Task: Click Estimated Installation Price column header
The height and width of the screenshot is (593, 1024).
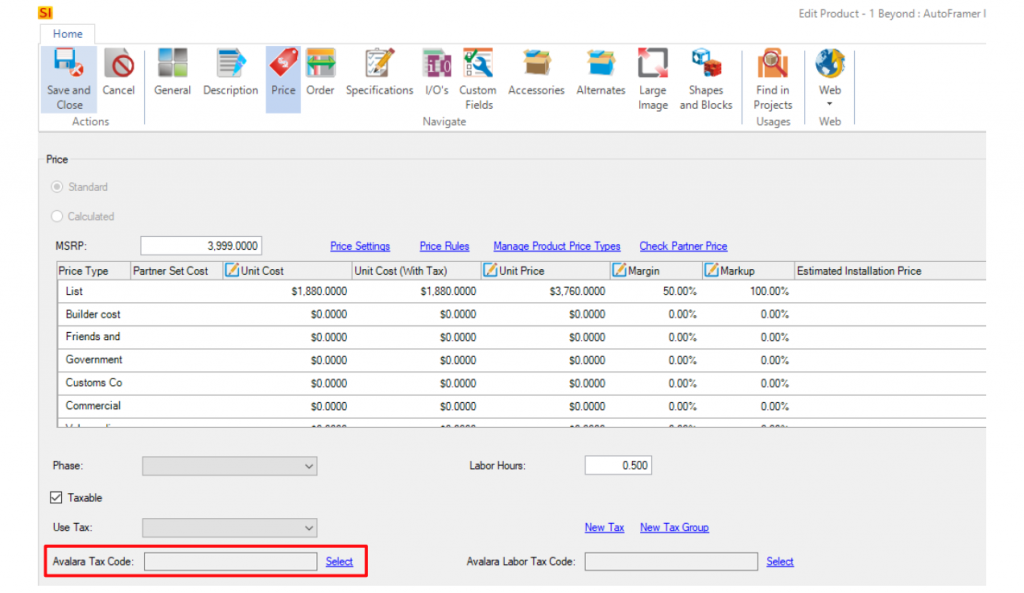Action: tap(890, 270)
